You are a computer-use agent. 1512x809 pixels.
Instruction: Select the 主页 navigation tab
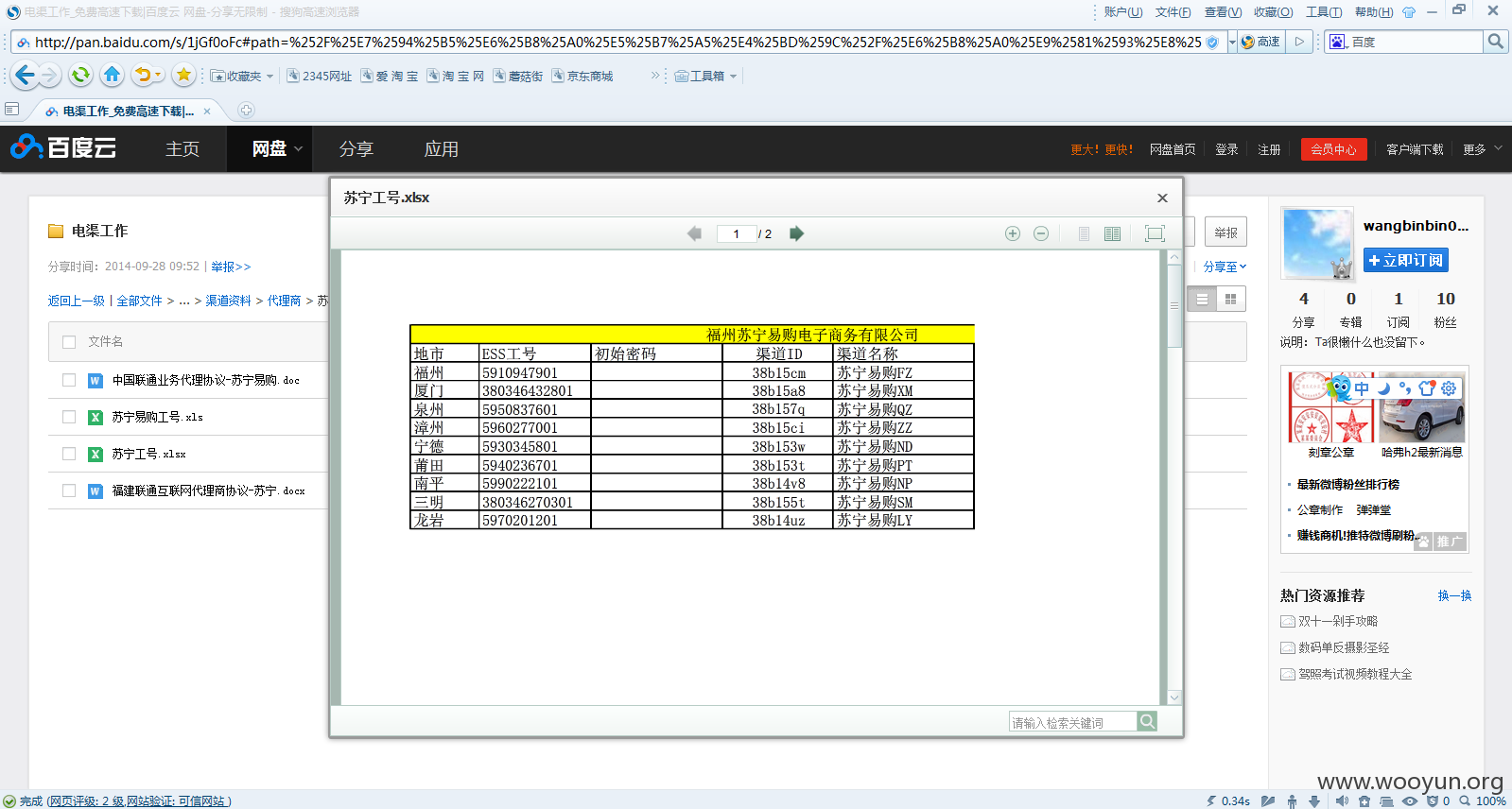coord(182,148)
